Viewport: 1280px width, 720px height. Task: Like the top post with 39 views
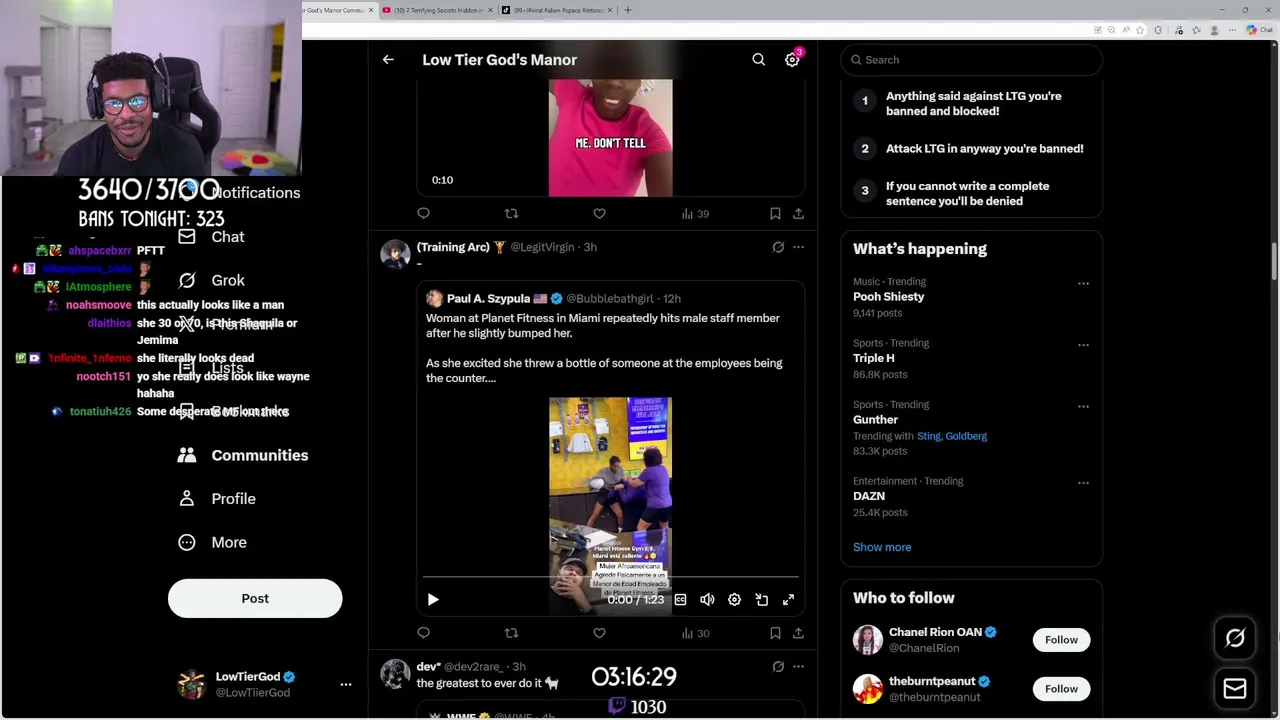click(x=599, y=213)
